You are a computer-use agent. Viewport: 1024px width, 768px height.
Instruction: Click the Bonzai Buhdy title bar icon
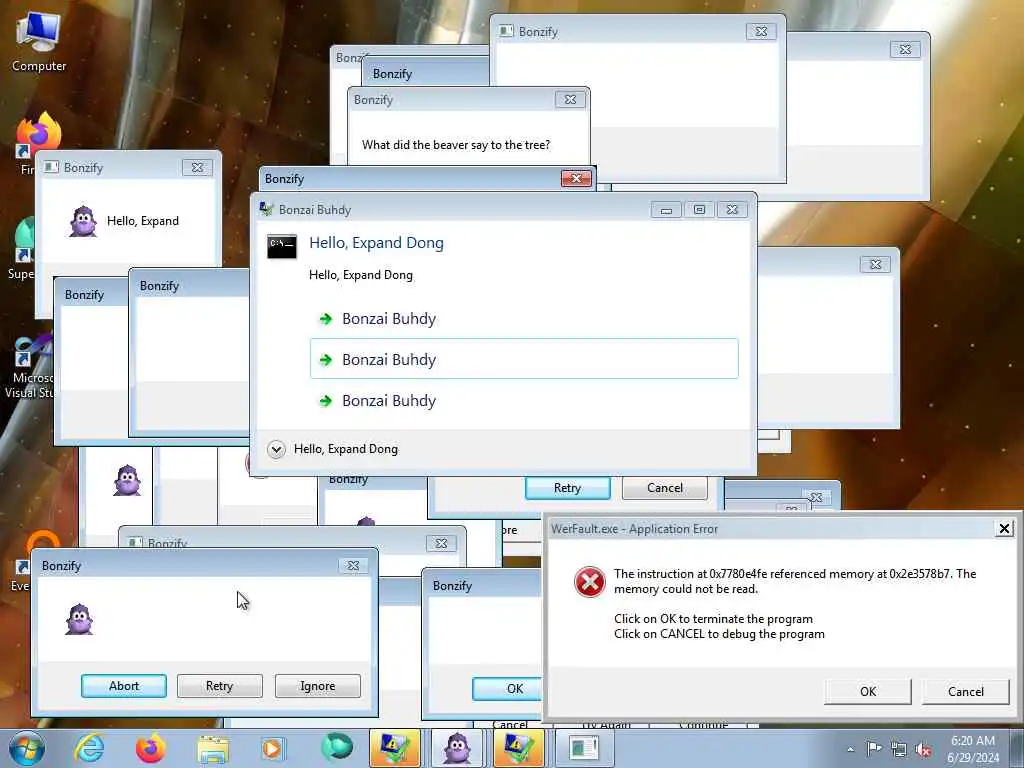(x=266, y=209)
